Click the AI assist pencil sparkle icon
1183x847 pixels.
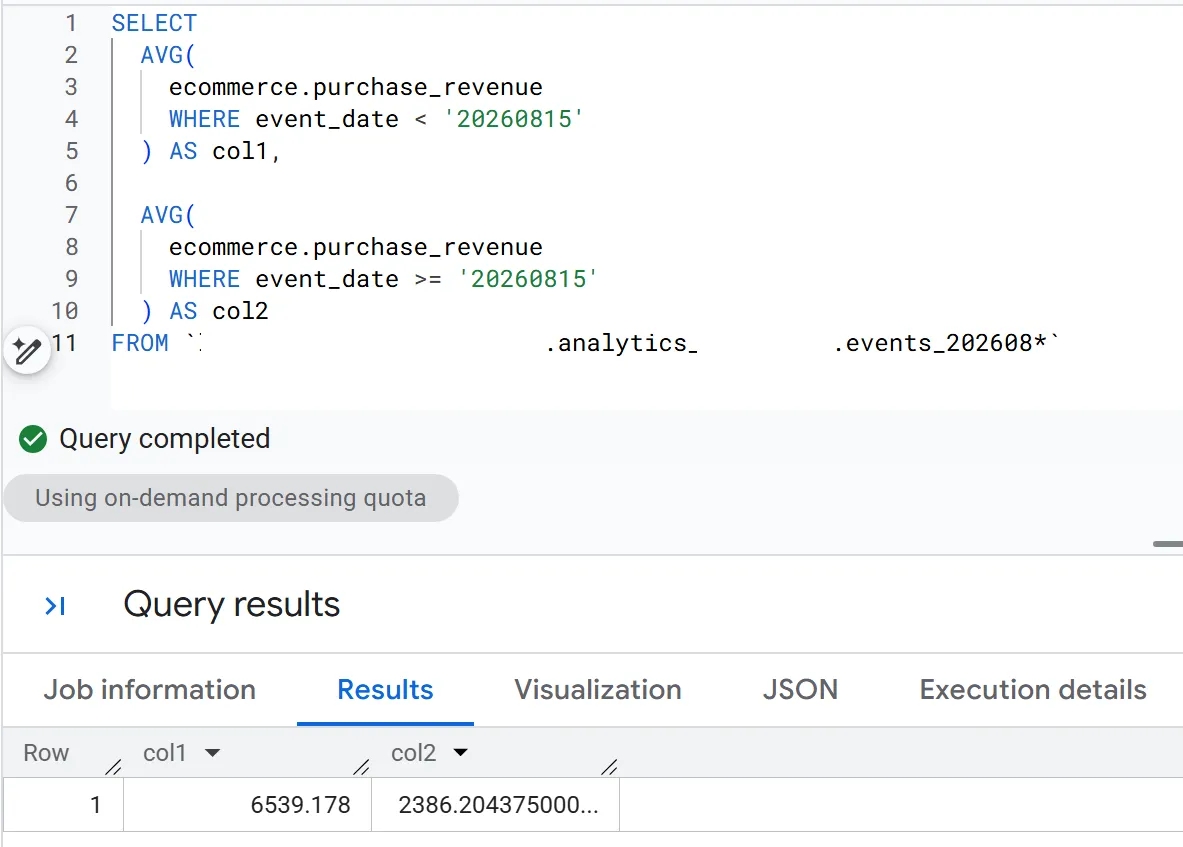tap(27, 351)
